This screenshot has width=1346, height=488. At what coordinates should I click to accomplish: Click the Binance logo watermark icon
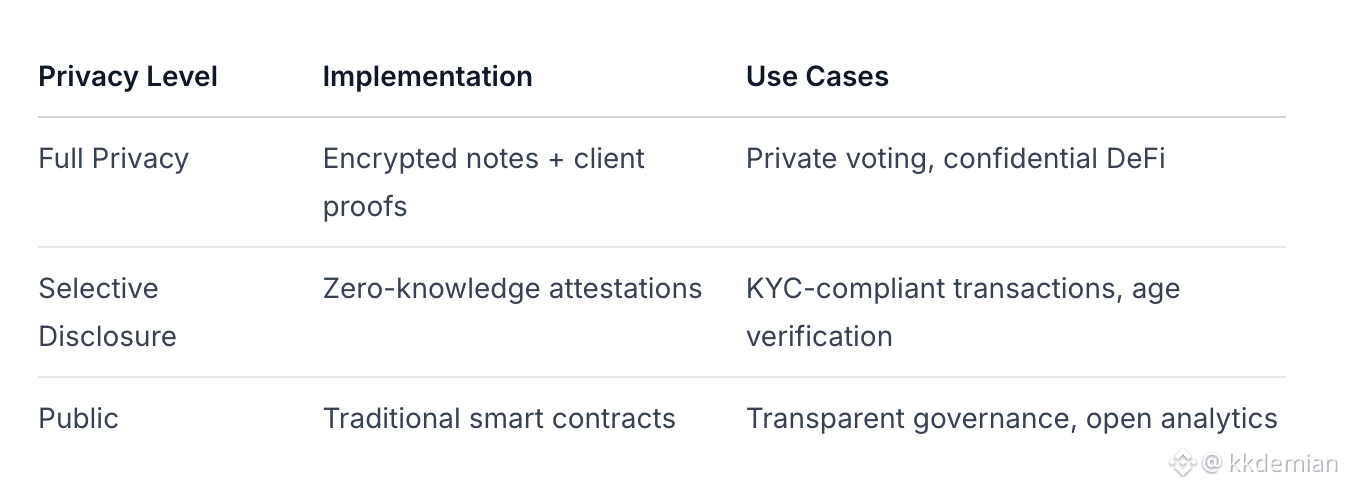1183,463
